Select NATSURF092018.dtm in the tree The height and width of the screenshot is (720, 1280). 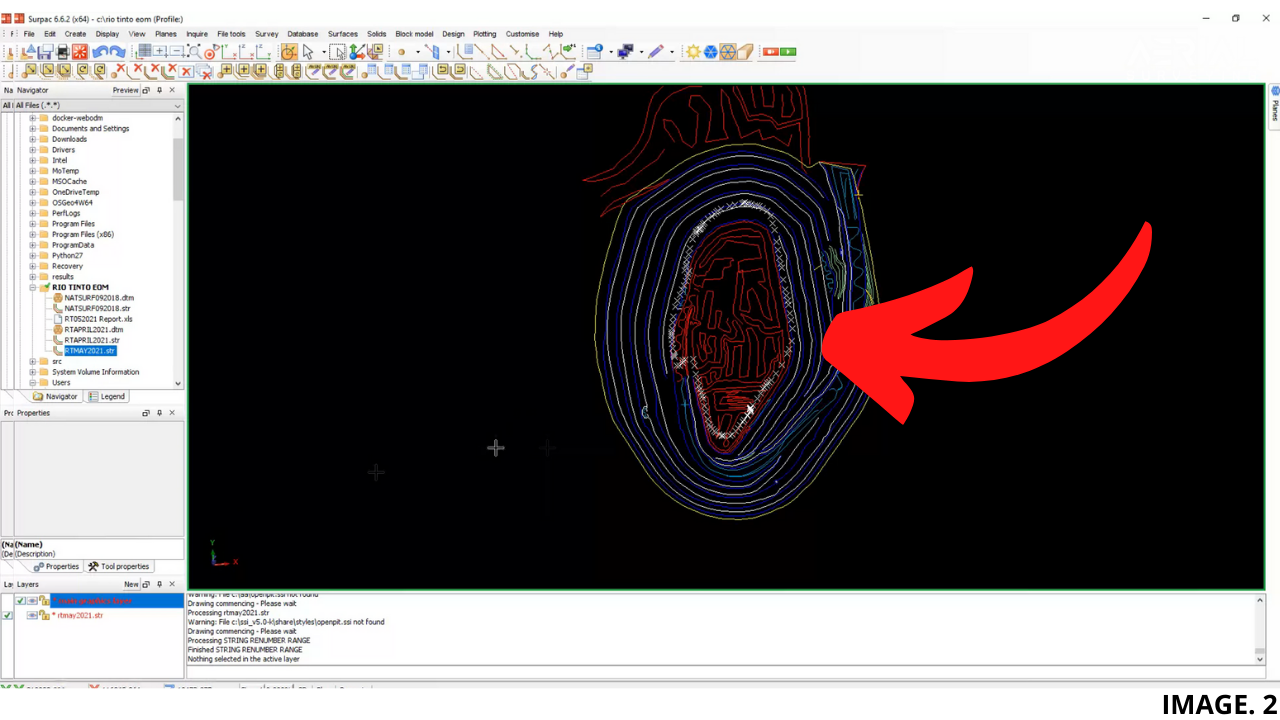point(99,298)
